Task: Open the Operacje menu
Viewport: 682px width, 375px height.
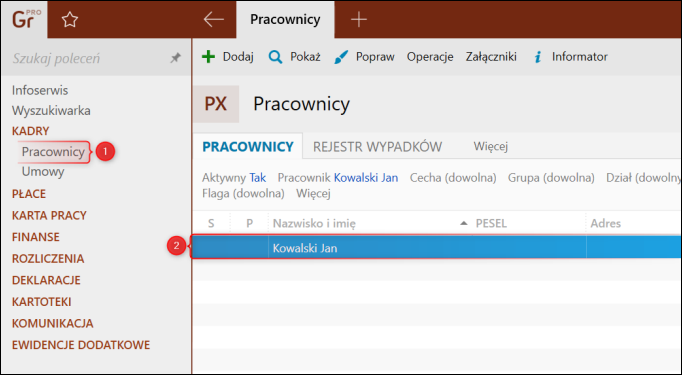Action: (430, 57)
